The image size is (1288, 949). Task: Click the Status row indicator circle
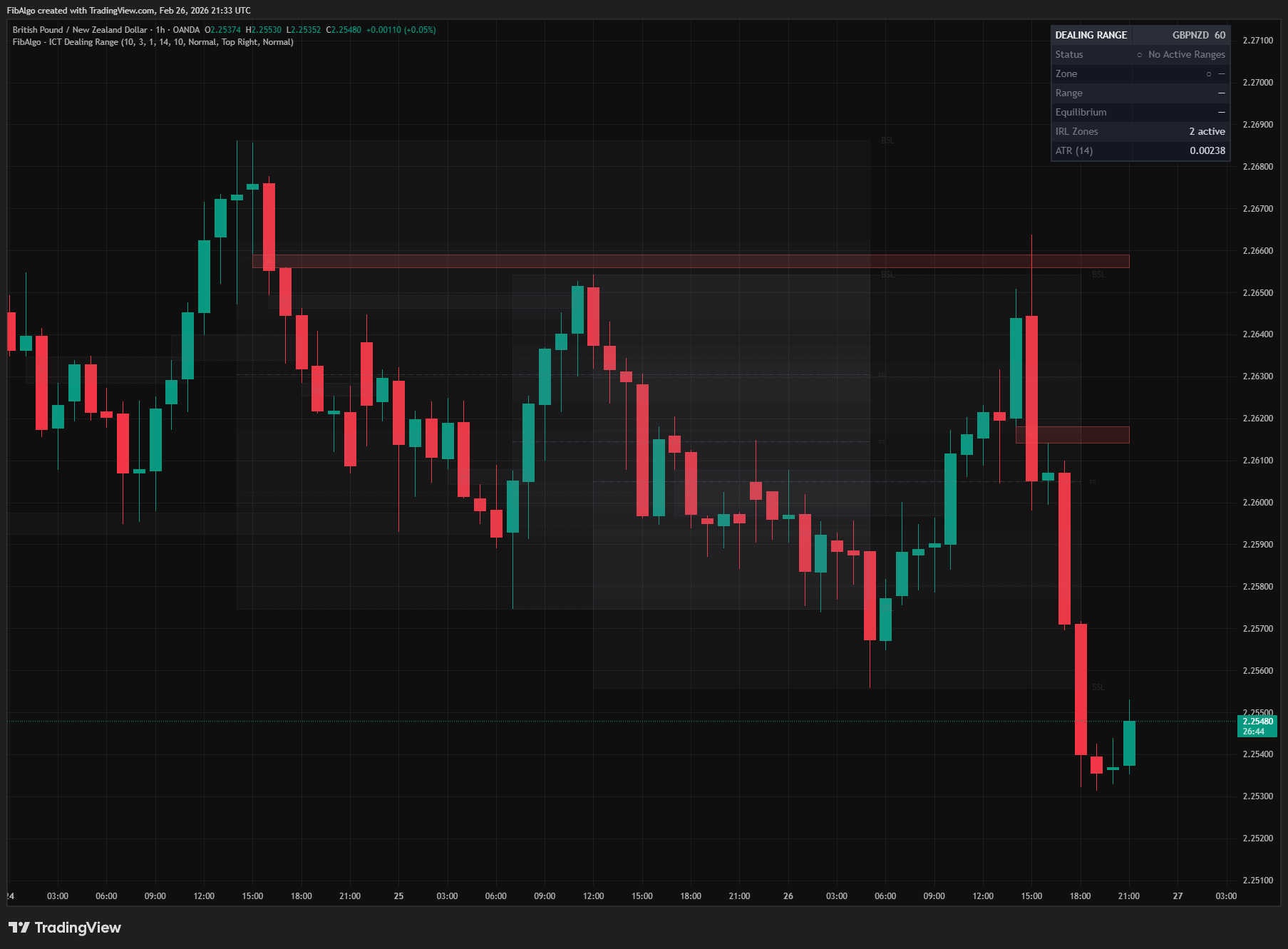click(x=1140, y=54)
